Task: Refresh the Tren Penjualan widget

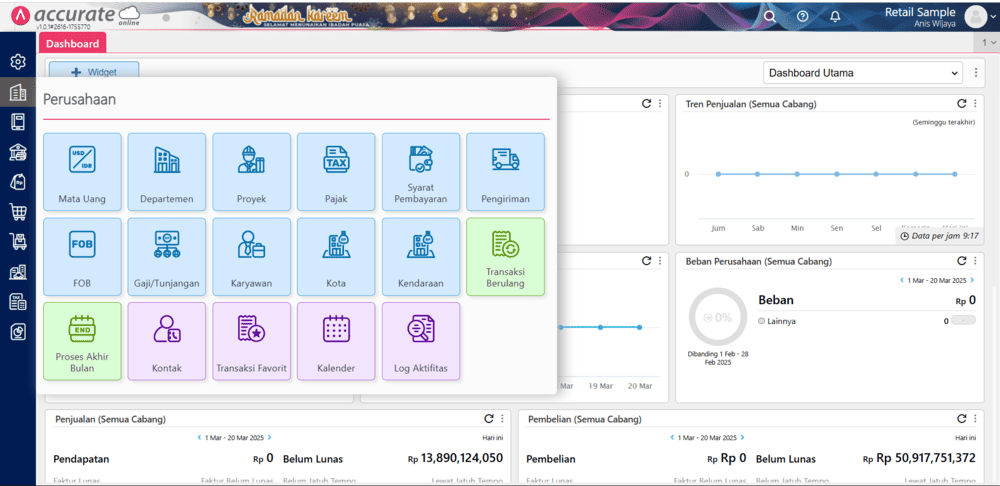Action: 962,103
